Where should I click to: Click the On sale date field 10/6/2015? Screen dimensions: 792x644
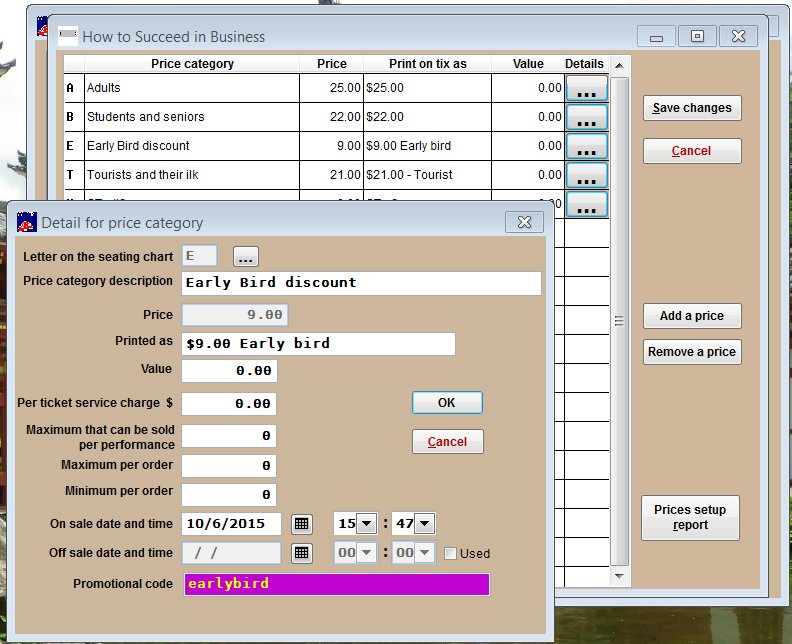[231, 524]
